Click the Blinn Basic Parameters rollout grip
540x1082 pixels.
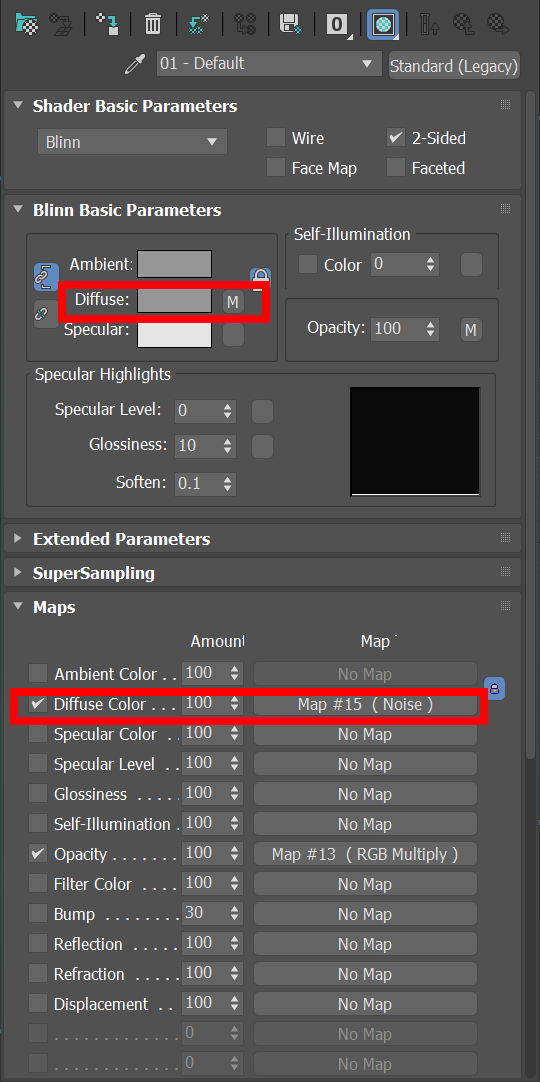(506, 208)
